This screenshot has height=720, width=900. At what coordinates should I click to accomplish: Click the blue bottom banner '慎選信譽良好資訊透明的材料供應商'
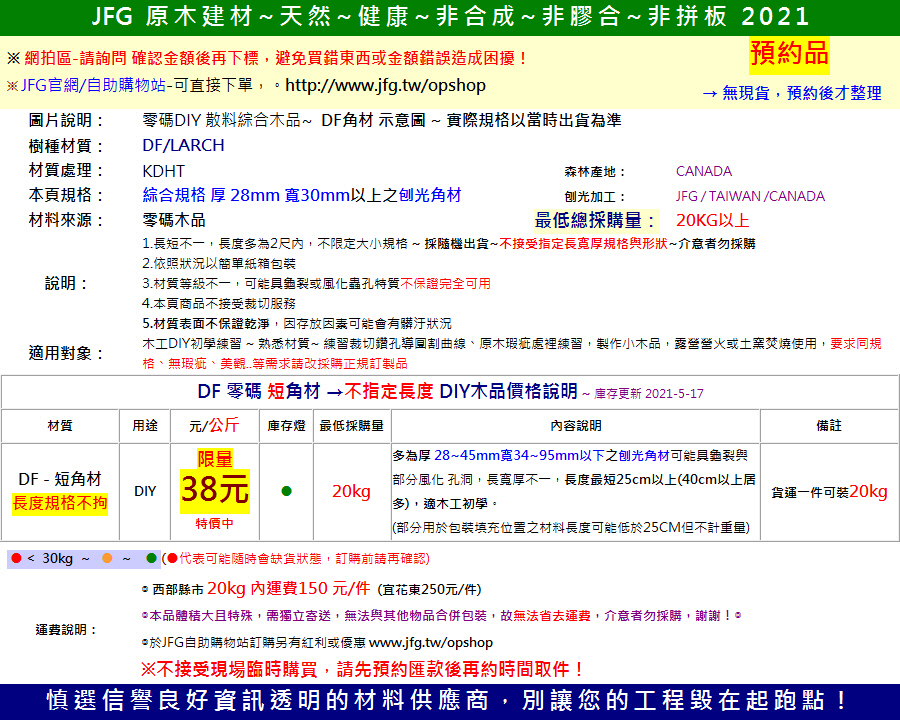(450, 701)
